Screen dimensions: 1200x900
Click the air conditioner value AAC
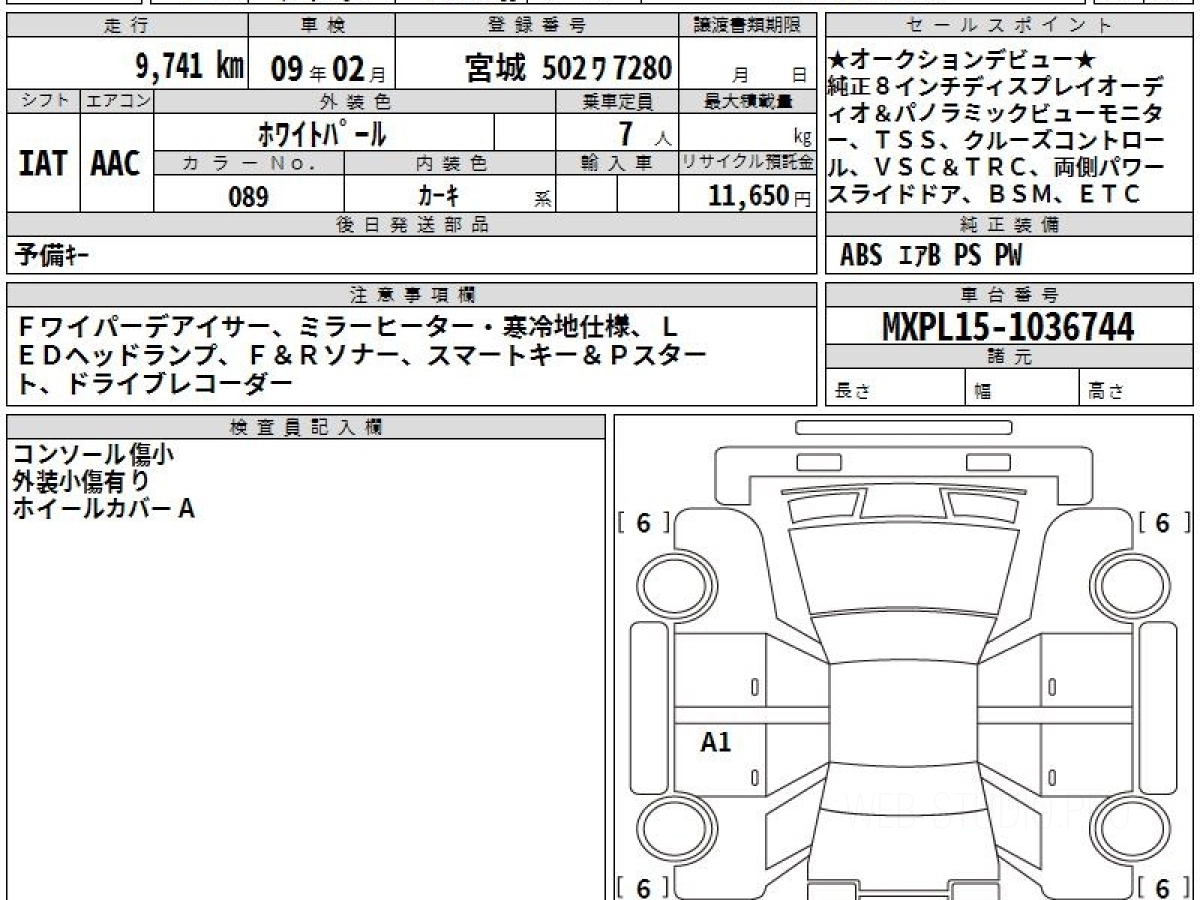116,164
